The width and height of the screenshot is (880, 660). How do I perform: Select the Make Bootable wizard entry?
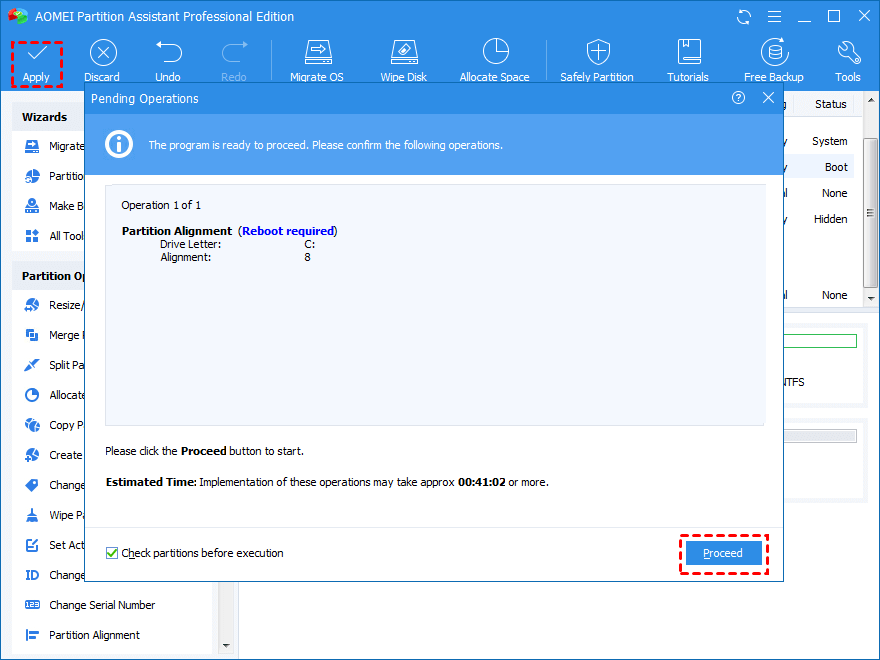[54, 206]
